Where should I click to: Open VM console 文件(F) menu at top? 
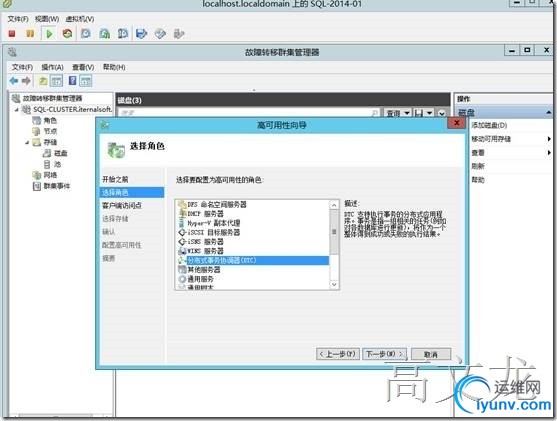pyautogui.click(x=18, y=19)
